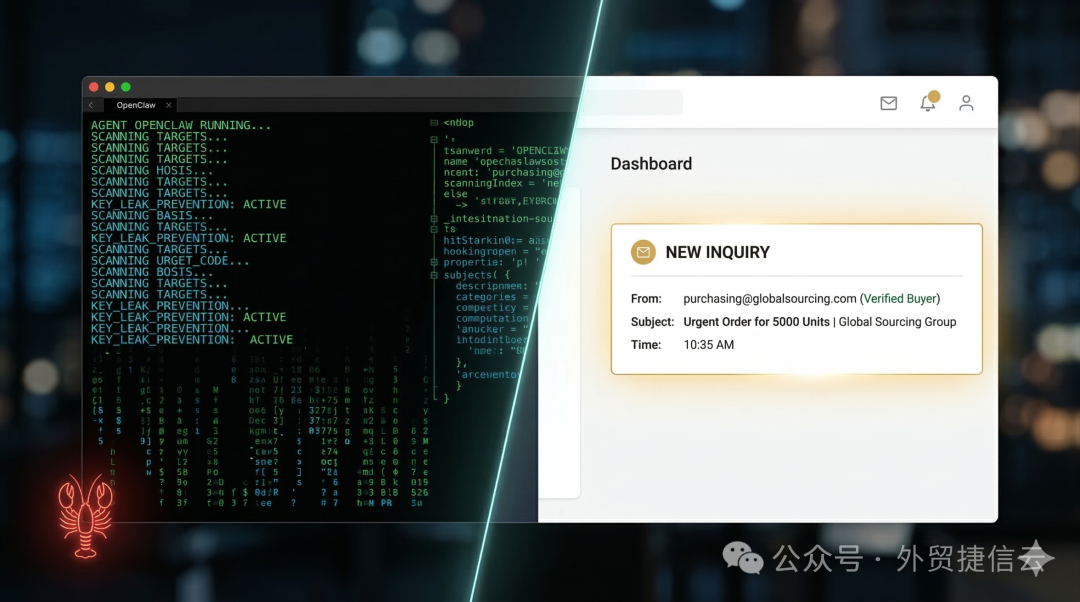
Task: Click the Dashboard heading
Action: point(651,164)
